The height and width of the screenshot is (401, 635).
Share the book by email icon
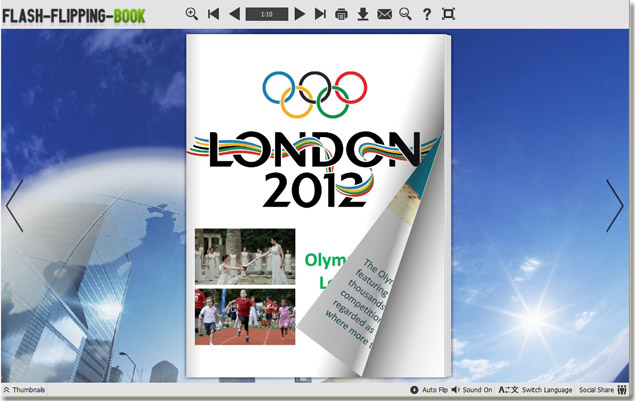coord(384,15)
